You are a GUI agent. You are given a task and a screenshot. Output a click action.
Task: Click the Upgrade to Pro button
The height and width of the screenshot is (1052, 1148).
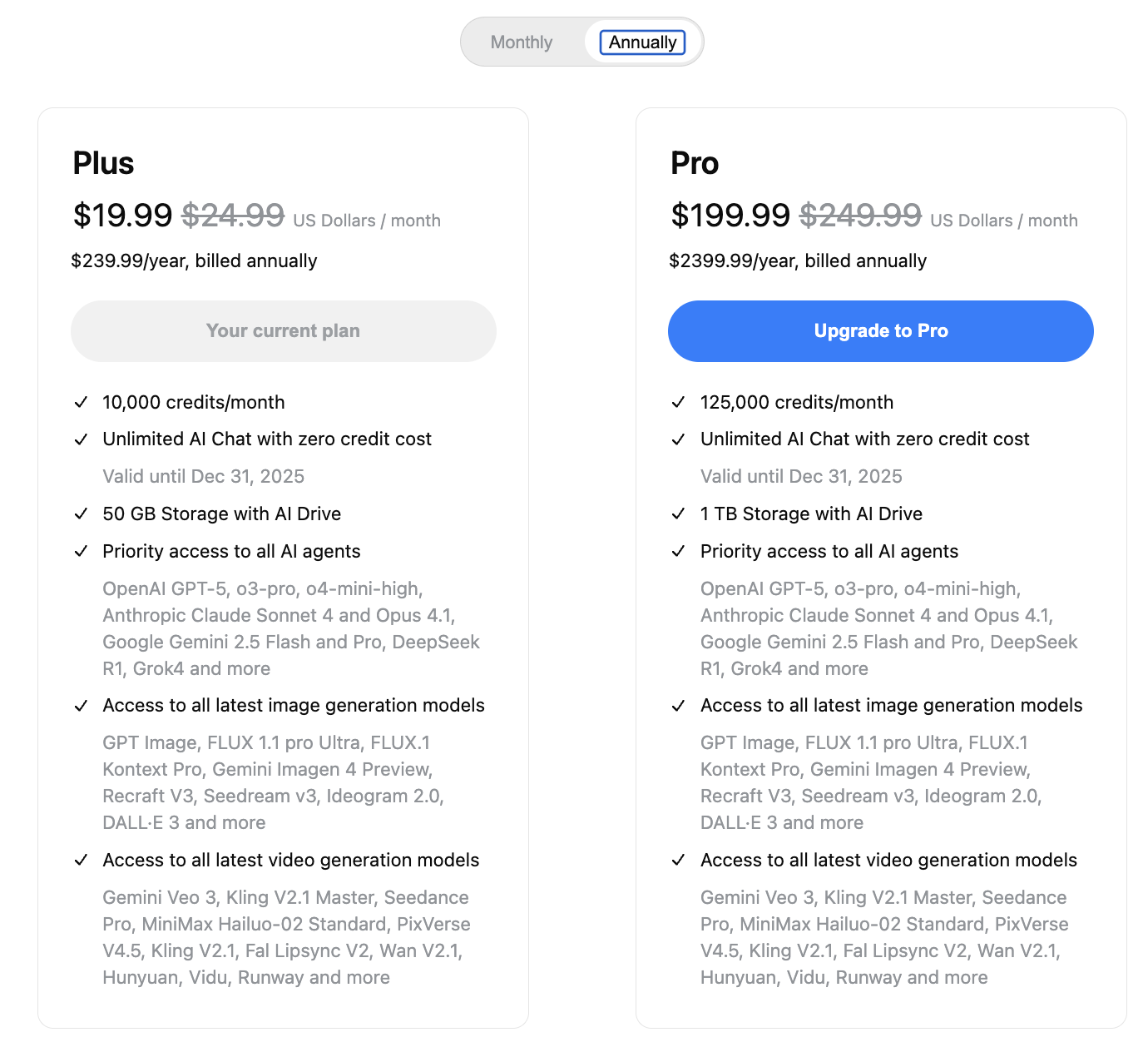coord(880,331)
